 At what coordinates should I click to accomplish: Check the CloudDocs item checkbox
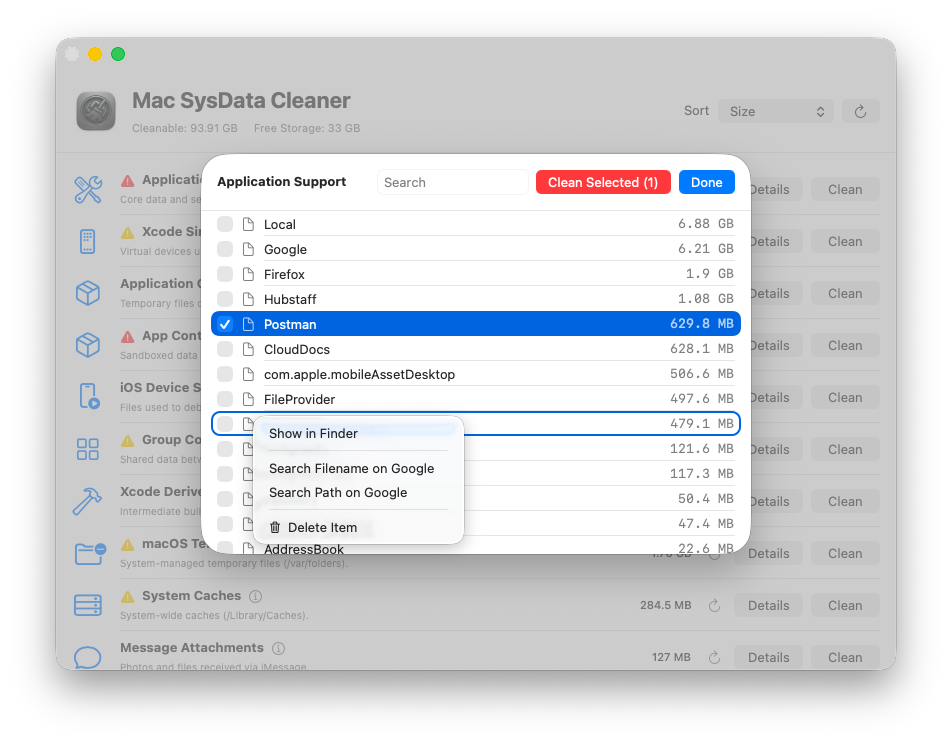225,349
